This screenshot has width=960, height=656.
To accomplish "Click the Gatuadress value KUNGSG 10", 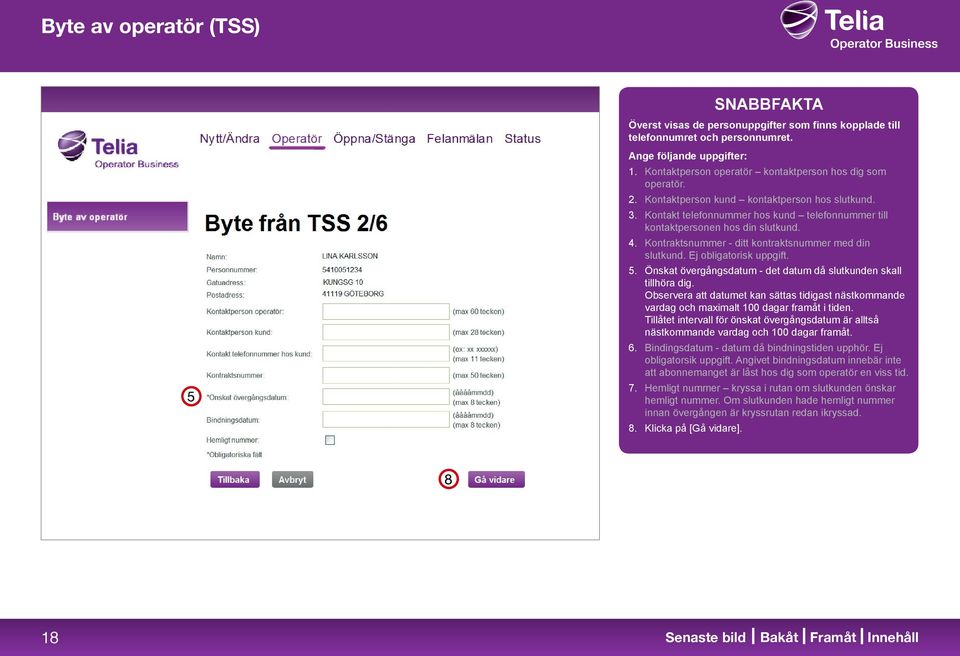I will coord(343,282).
